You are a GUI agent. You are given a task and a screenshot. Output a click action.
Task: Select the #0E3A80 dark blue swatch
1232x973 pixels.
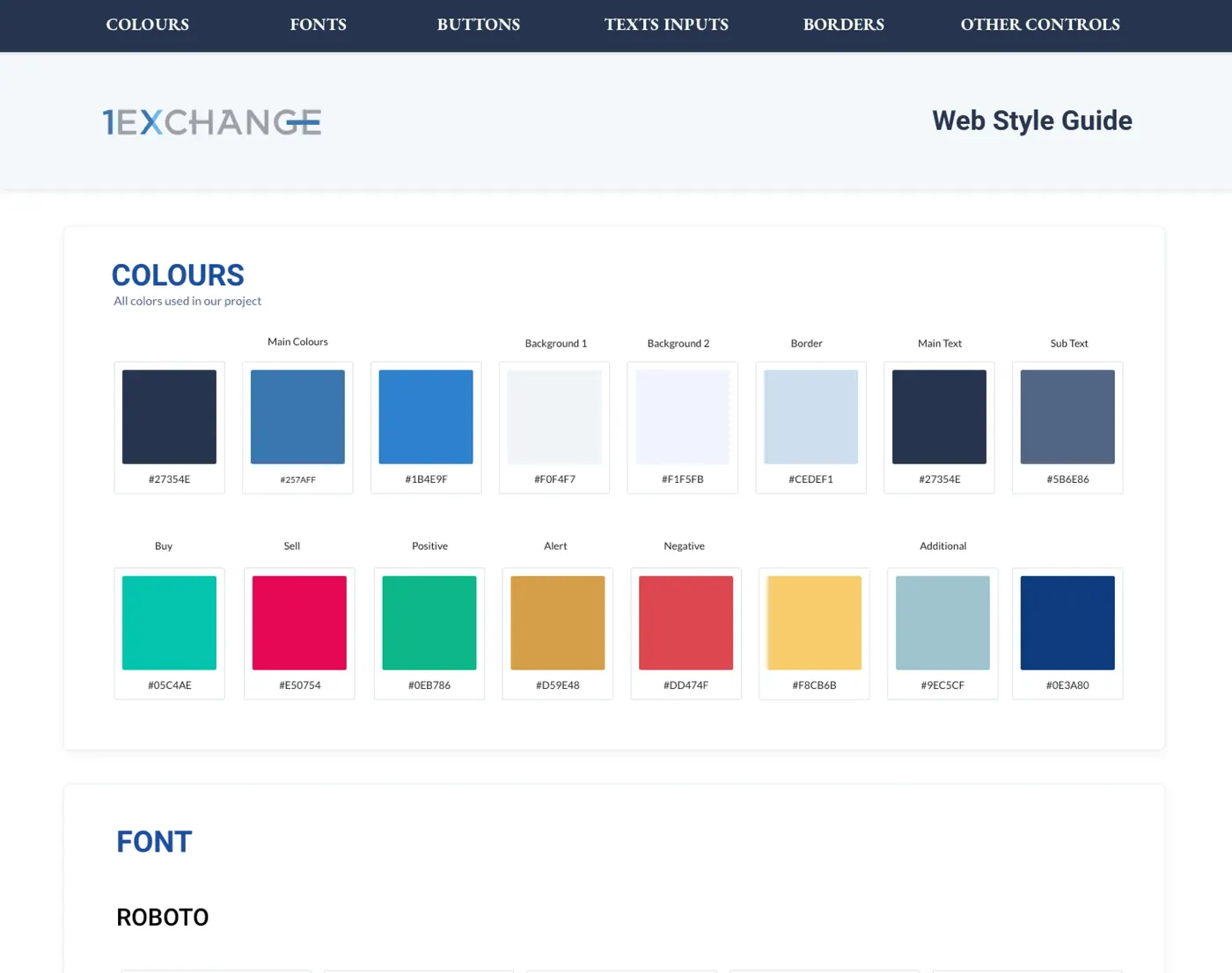click(x=1067, y=623)
